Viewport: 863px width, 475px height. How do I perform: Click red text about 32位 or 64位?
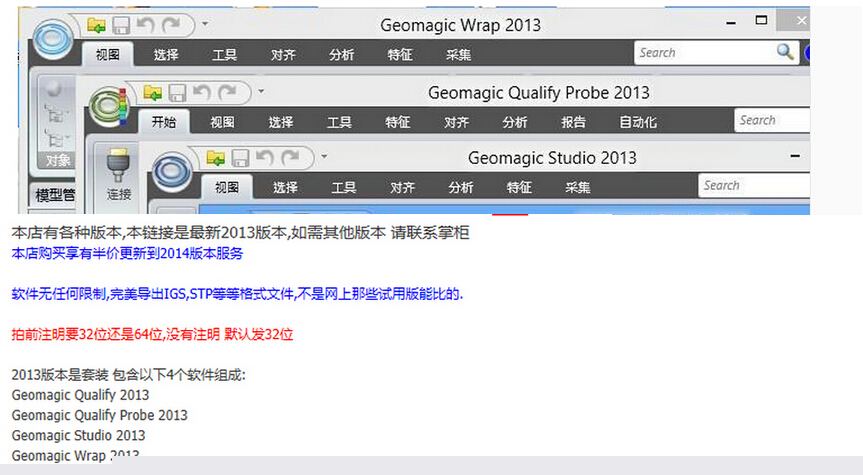tap(152, 334)
